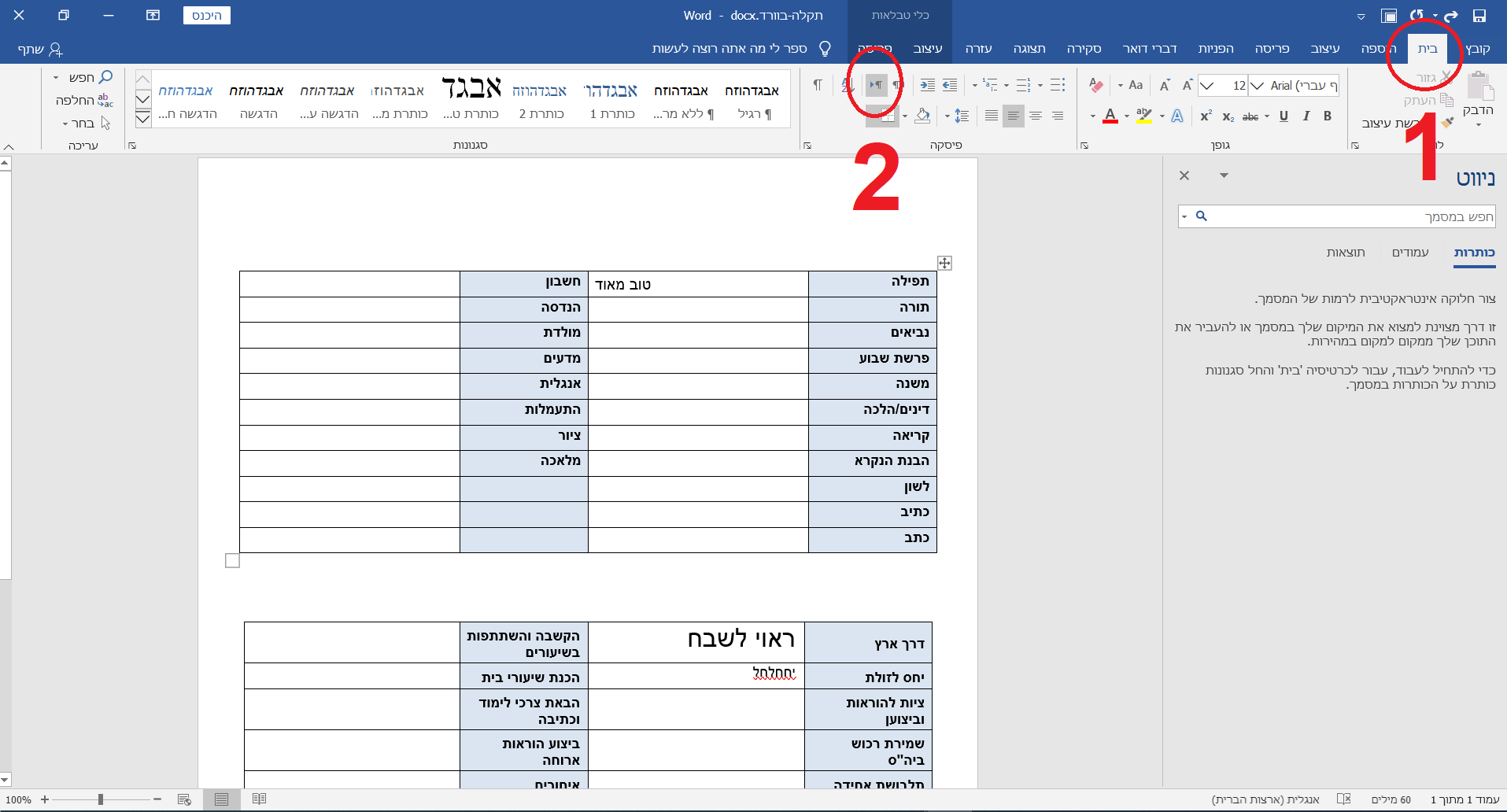Toggle superscript formatting
1507x812 pixels.
(x=1206, y=116)
